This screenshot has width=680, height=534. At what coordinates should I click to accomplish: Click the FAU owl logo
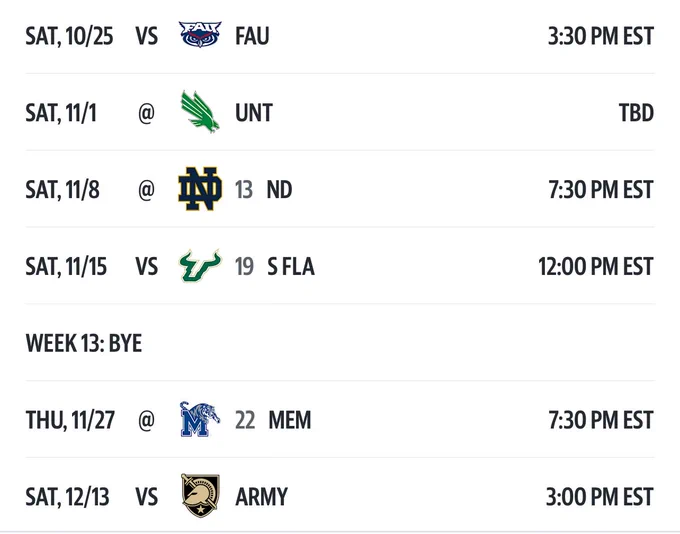coord(200,34)
